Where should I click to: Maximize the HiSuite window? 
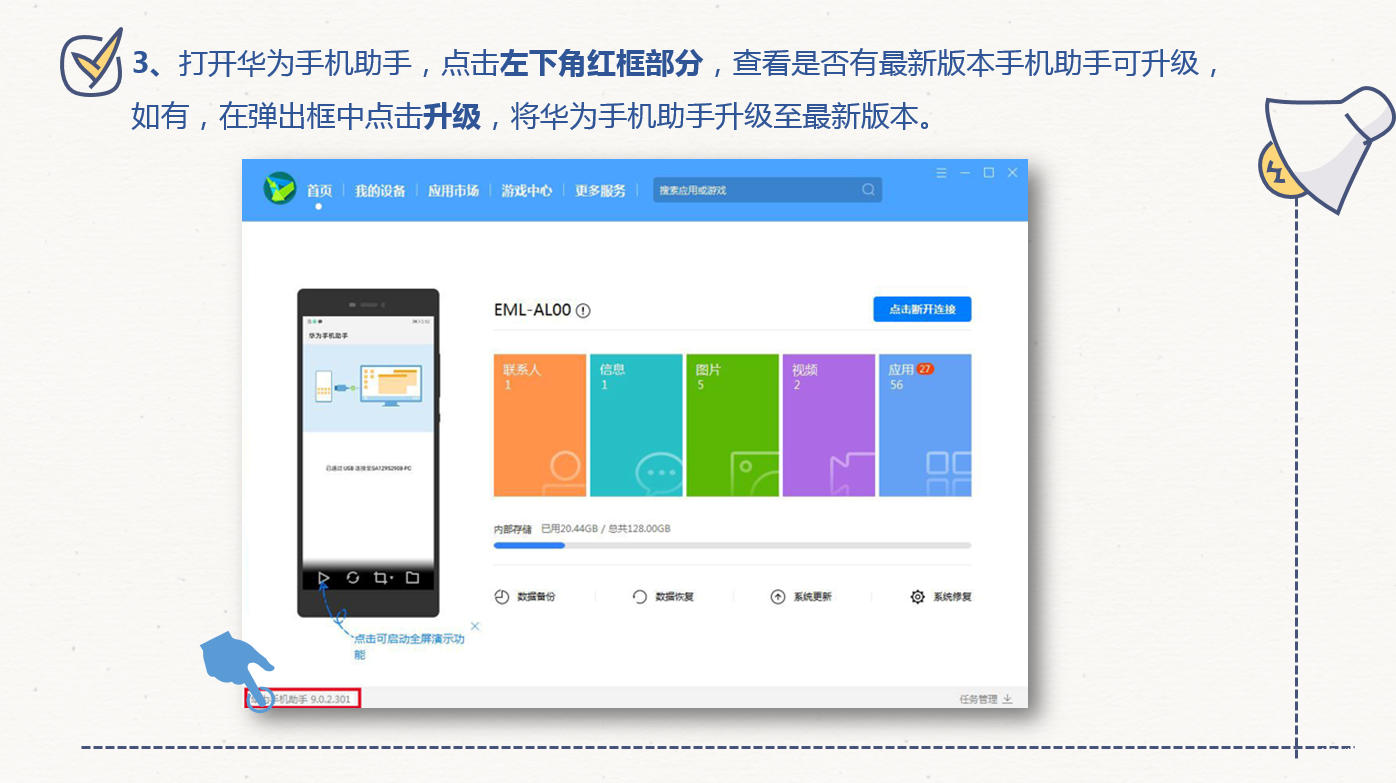point(989,173)
